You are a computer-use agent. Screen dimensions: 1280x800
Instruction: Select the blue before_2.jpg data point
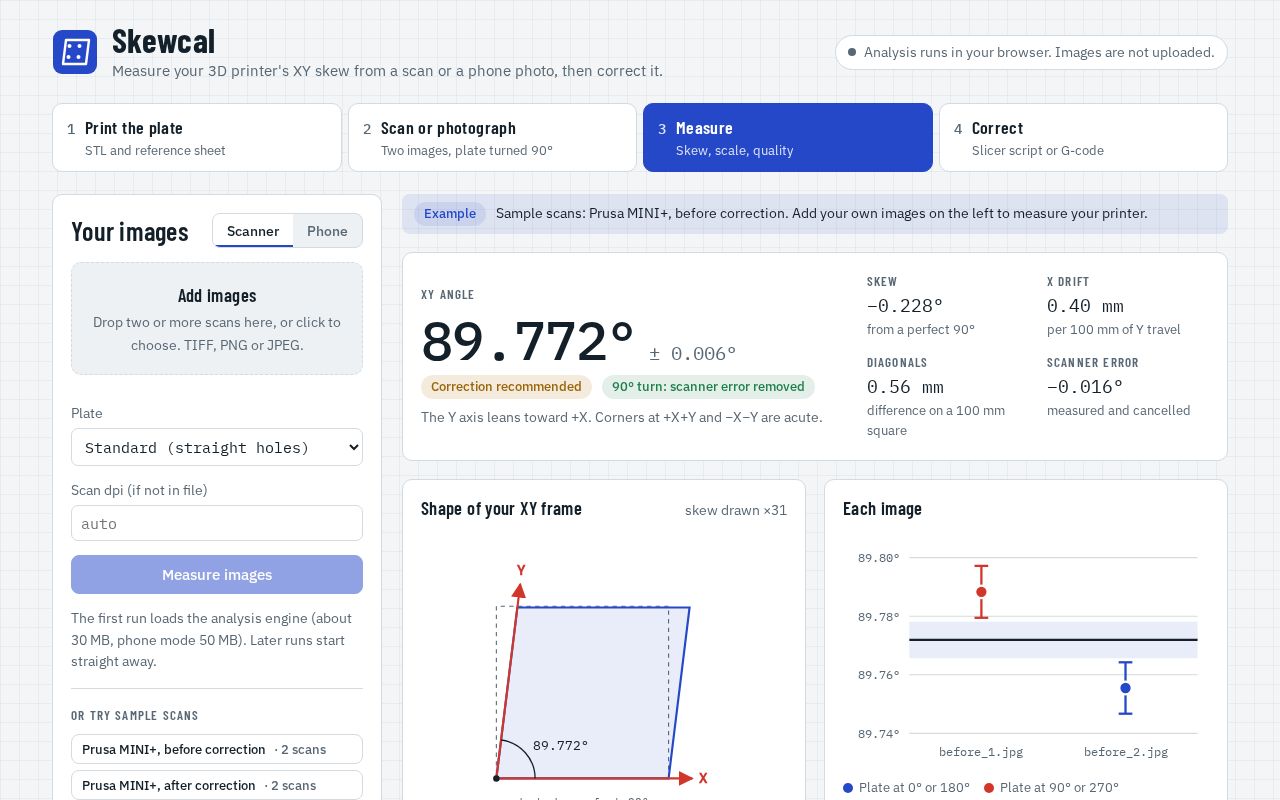tap(1125, 688)
